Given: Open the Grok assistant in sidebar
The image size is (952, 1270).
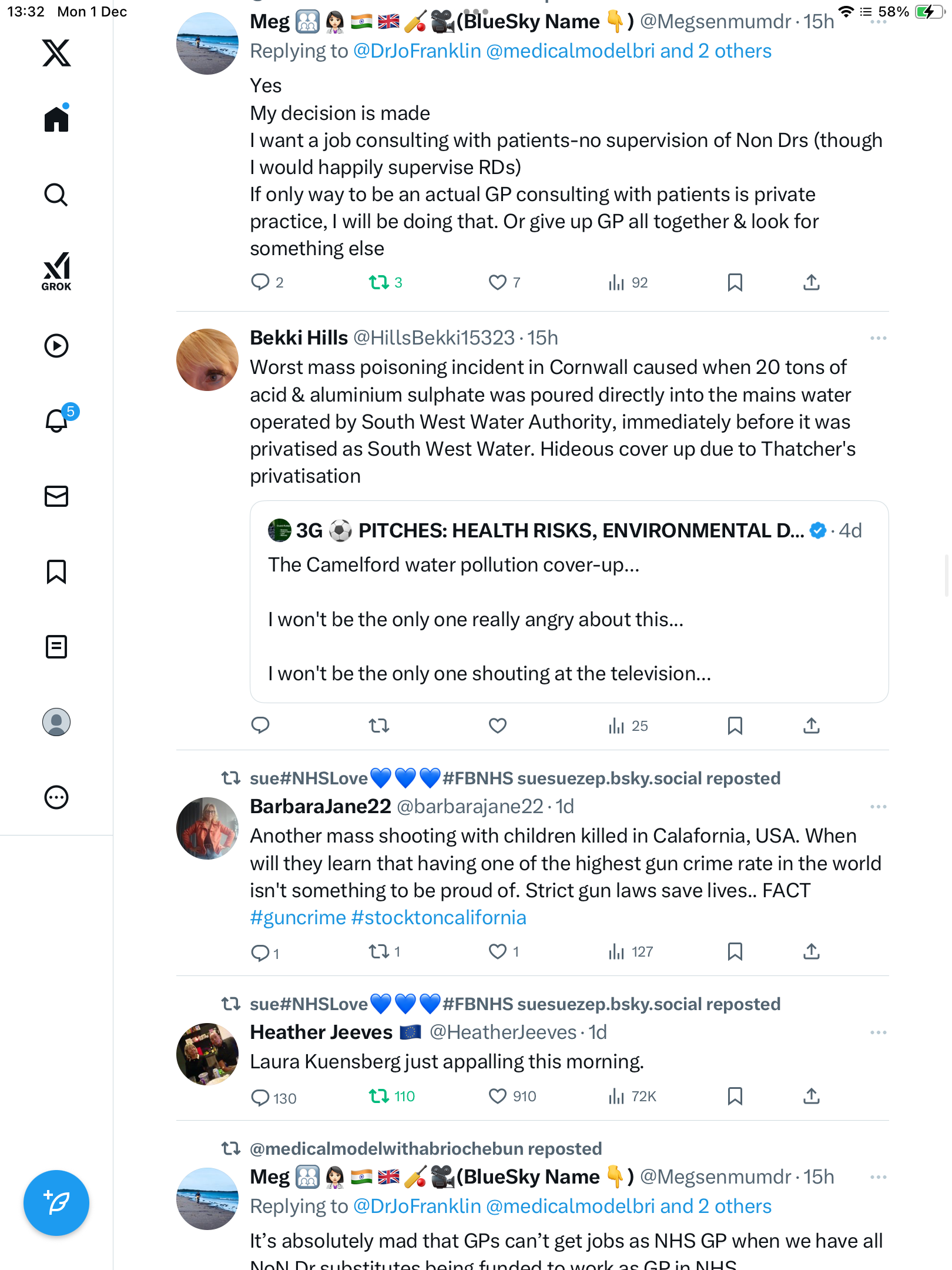Looking at the screenshot, I should coord(56,271).
